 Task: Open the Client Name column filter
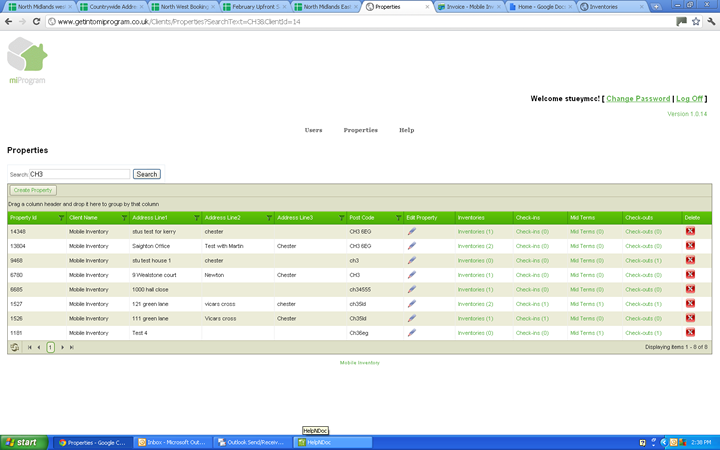[x=124, y=217]
